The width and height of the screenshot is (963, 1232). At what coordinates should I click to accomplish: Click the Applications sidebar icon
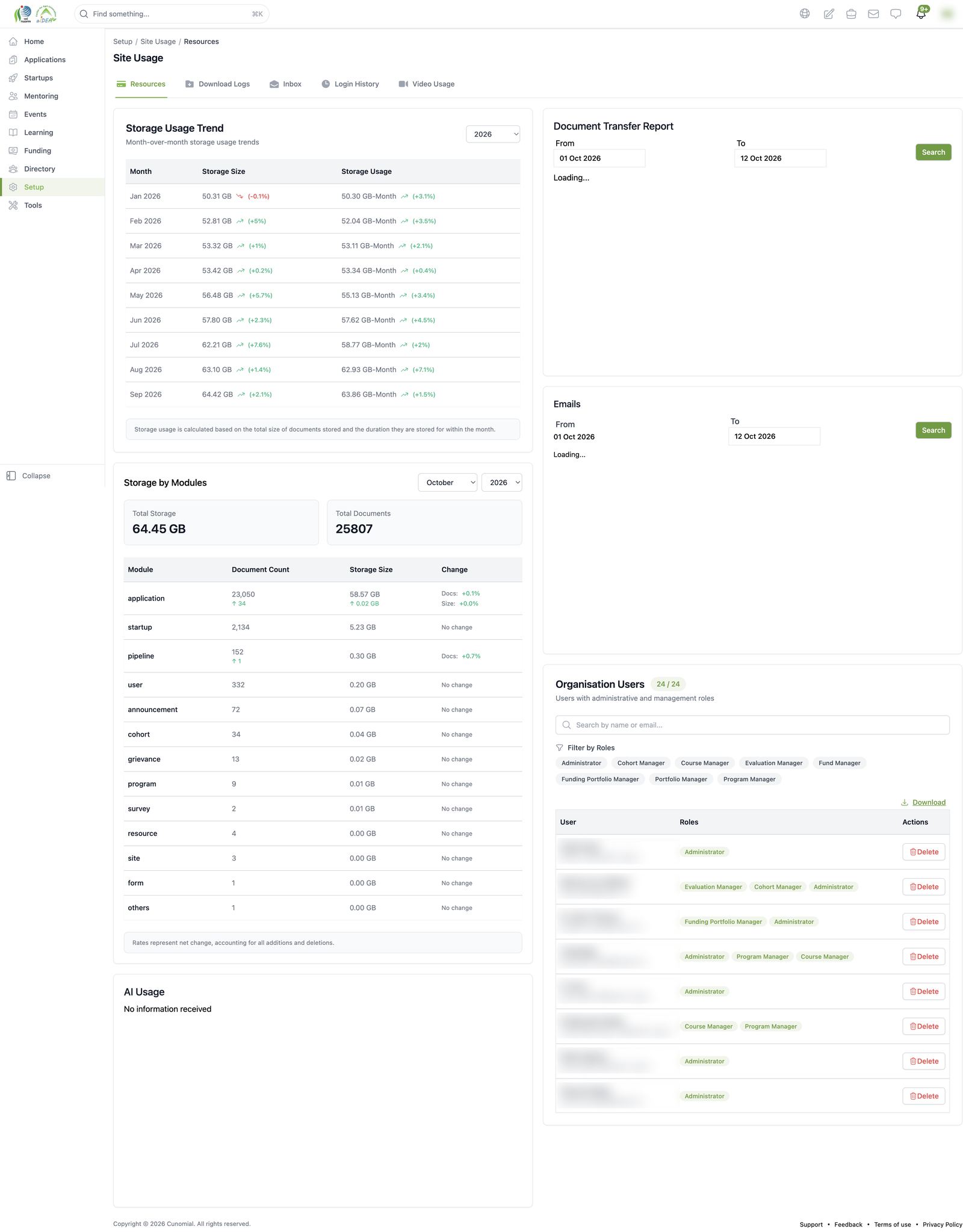point(13,60)
